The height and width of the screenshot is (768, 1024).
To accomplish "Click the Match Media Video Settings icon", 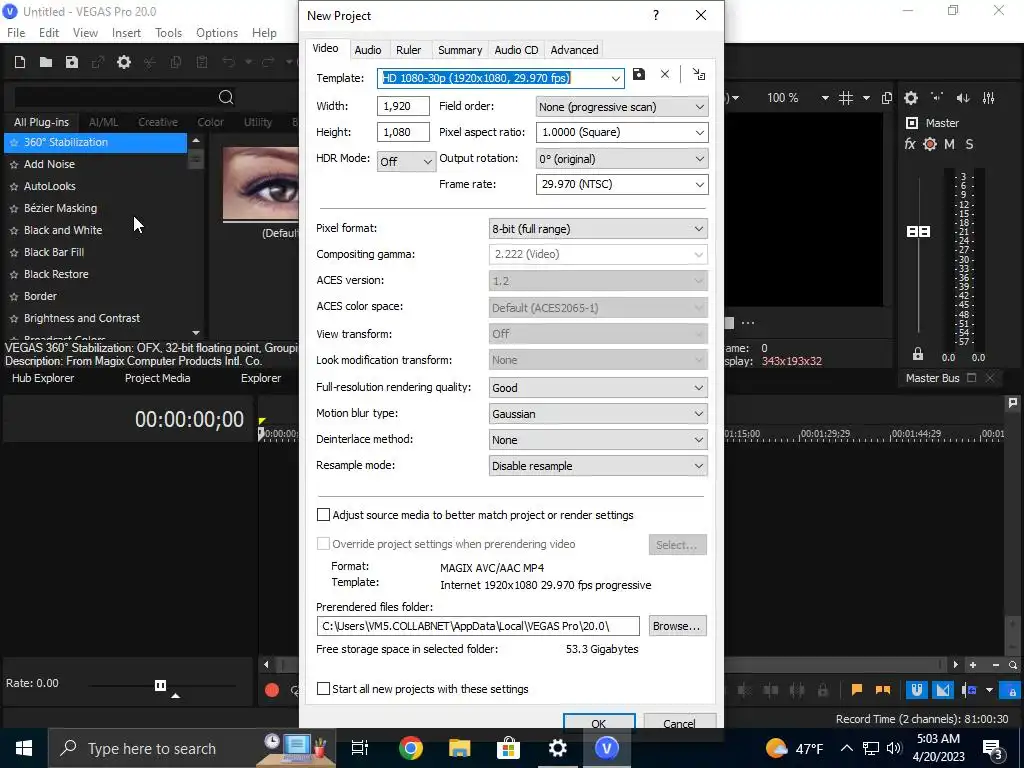I will pos(699,74).
